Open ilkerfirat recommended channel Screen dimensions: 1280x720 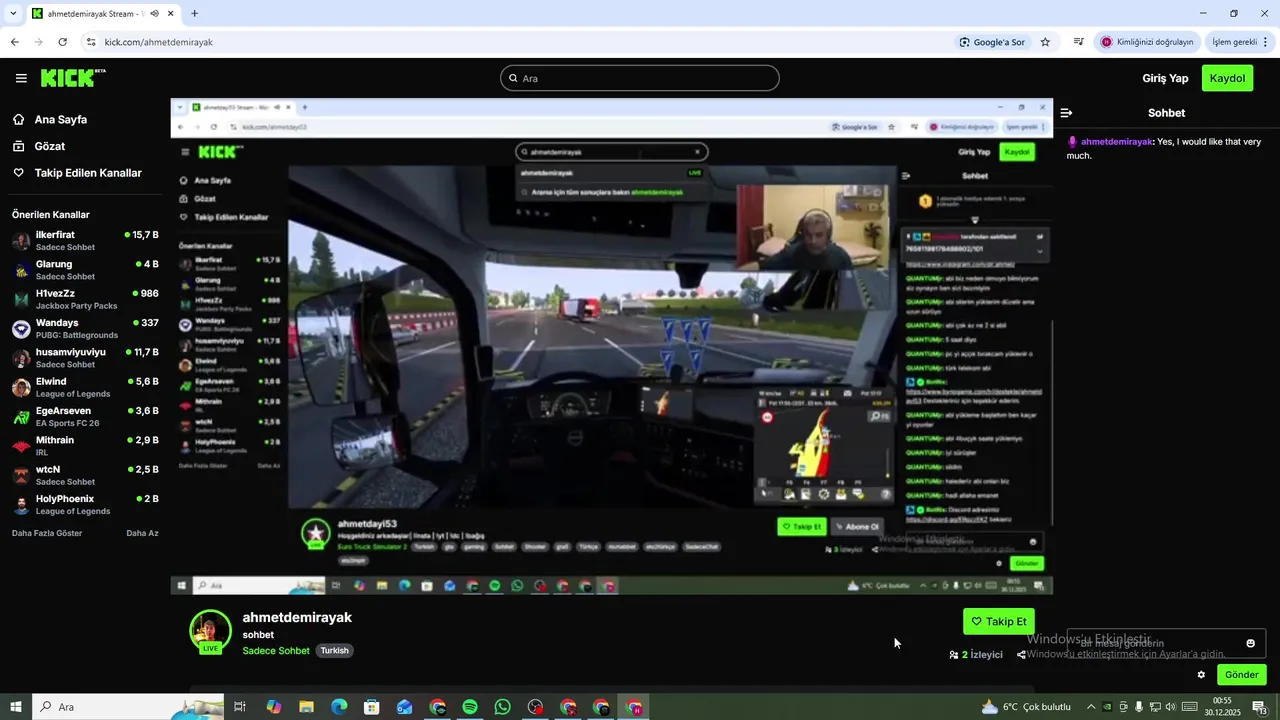point(85,241)
